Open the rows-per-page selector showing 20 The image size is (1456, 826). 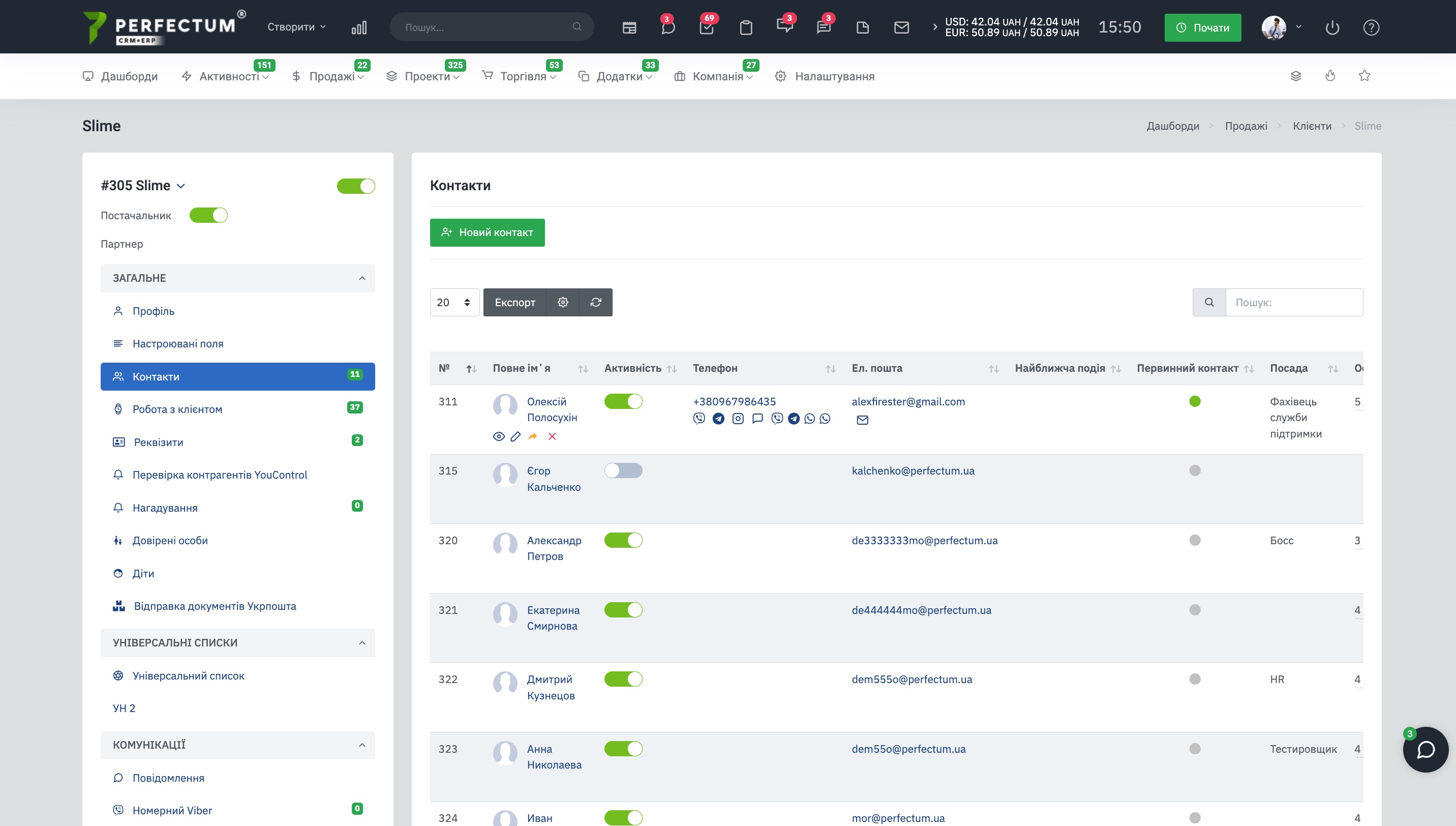pos(454,302)
